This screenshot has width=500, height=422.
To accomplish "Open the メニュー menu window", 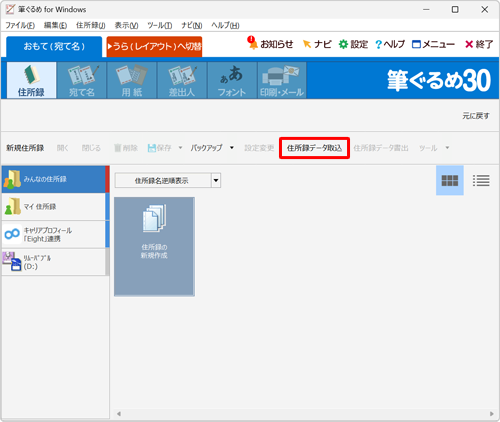I will (x=433, y=44).
